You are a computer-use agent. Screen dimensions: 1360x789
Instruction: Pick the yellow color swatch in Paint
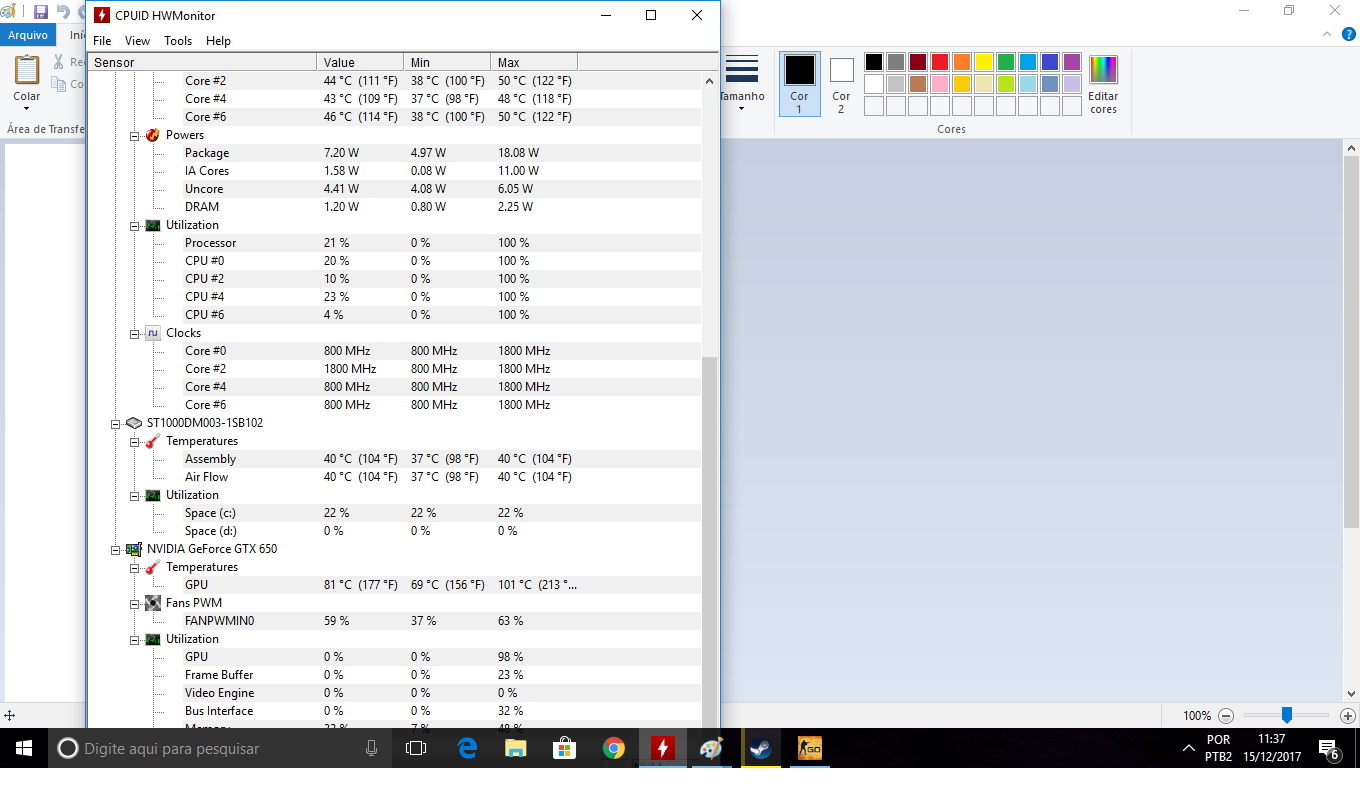[984, 62]
